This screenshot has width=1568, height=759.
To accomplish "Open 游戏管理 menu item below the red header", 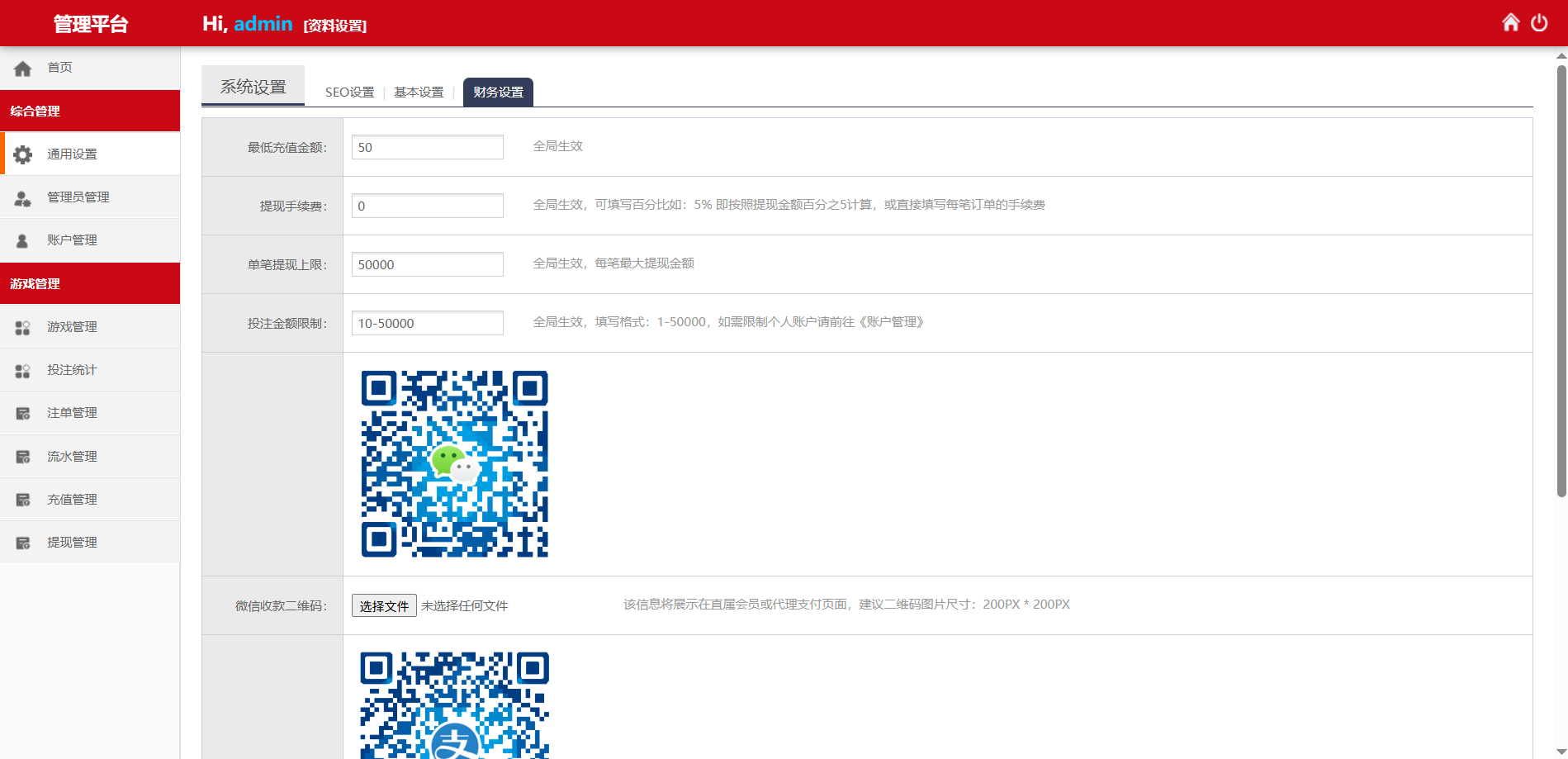I will tap(90, 326).
